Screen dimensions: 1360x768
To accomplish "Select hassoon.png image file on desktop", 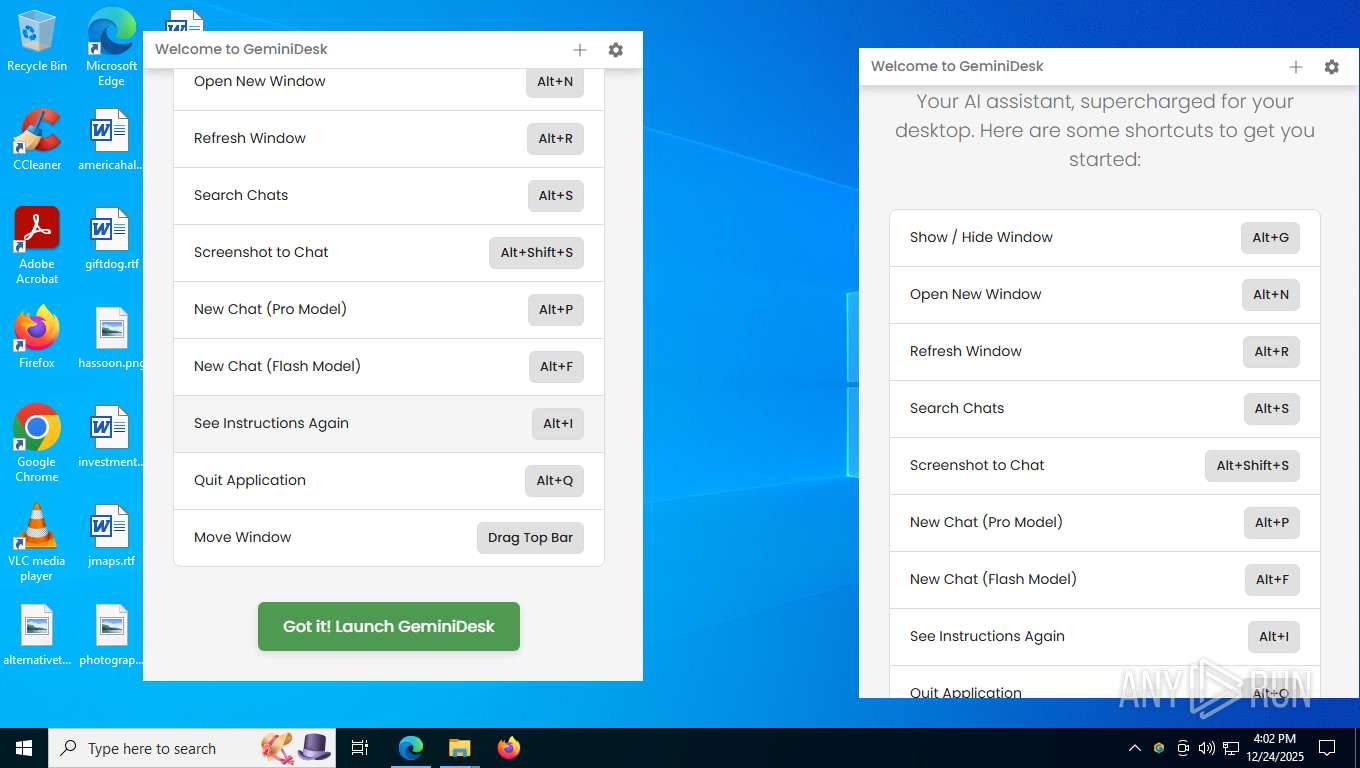I will [111, 338].
